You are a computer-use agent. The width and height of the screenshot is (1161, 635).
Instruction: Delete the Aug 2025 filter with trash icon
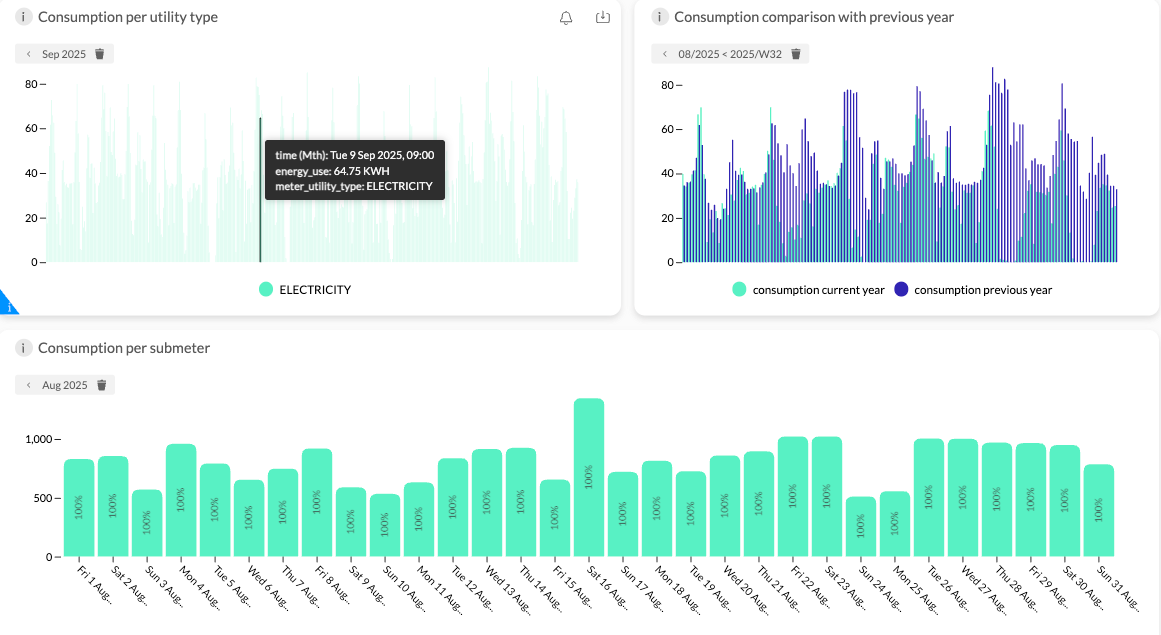102,385
